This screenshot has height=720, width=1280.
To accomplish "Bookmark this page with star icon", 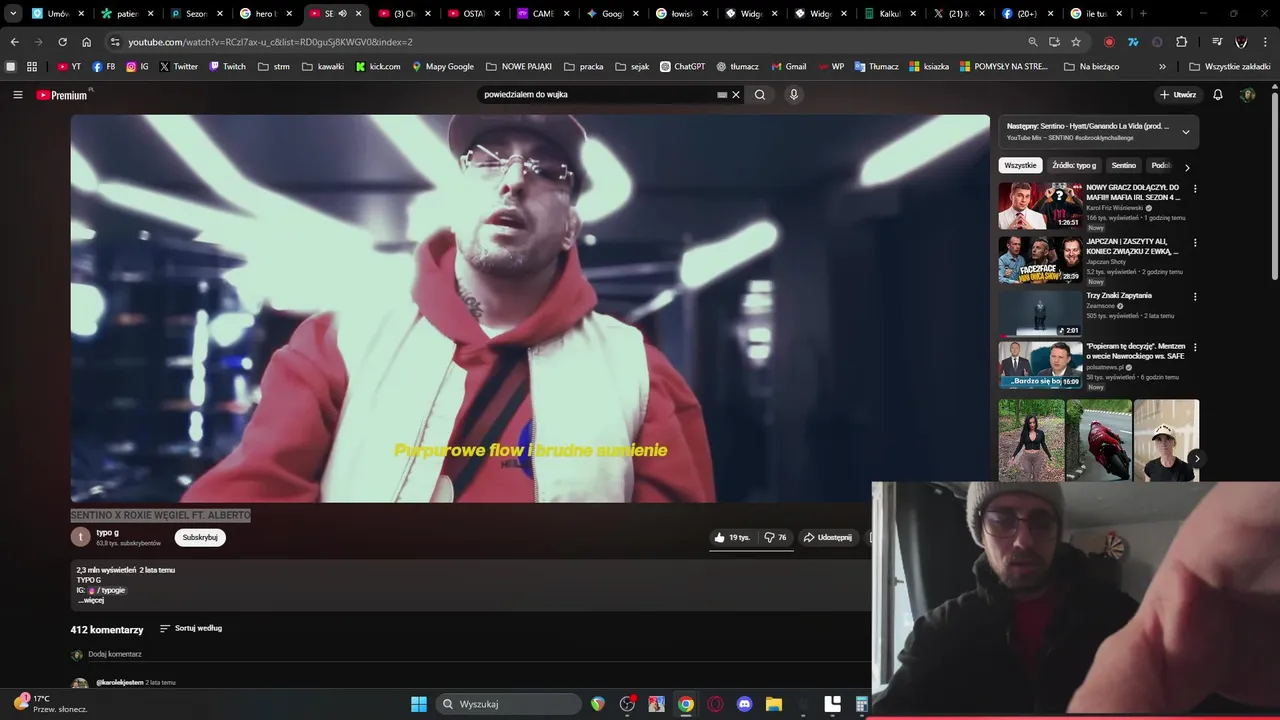I will [x=1076, y=42].
